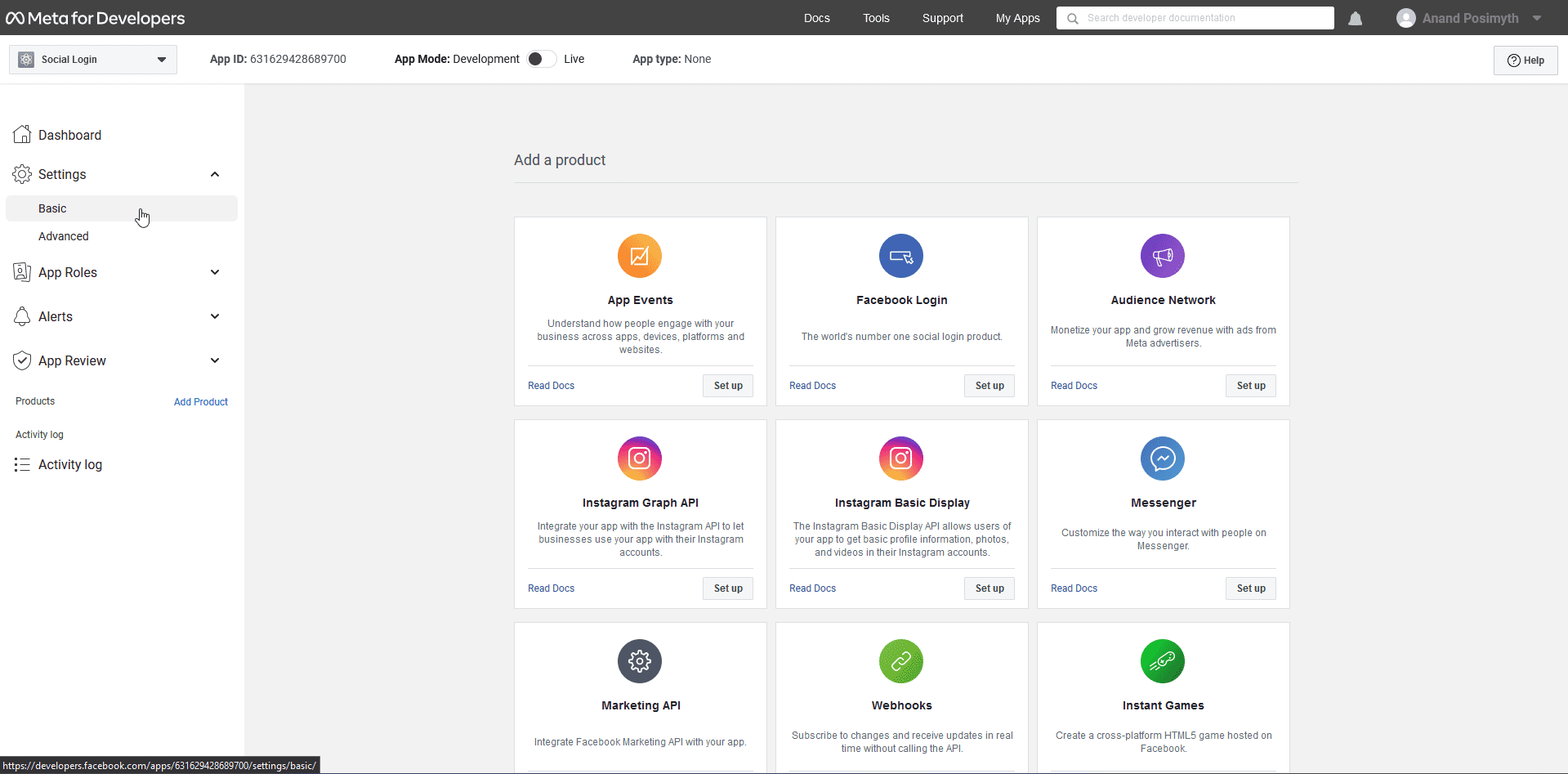
Task: Click the Instagram Graph API icon
Action: coord(640,459)
